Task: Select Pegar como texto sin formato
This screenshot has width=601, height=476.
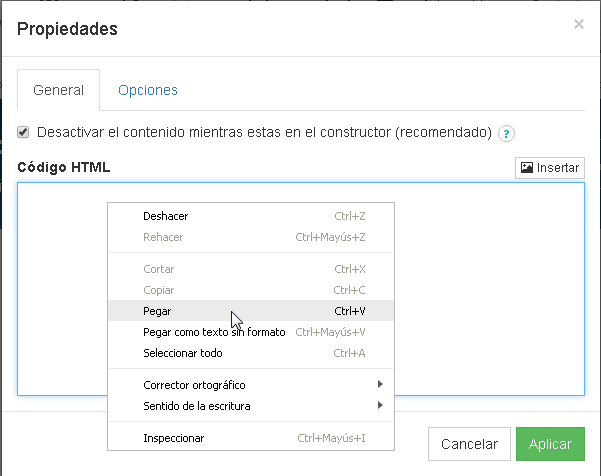Action: click(251, 332)
